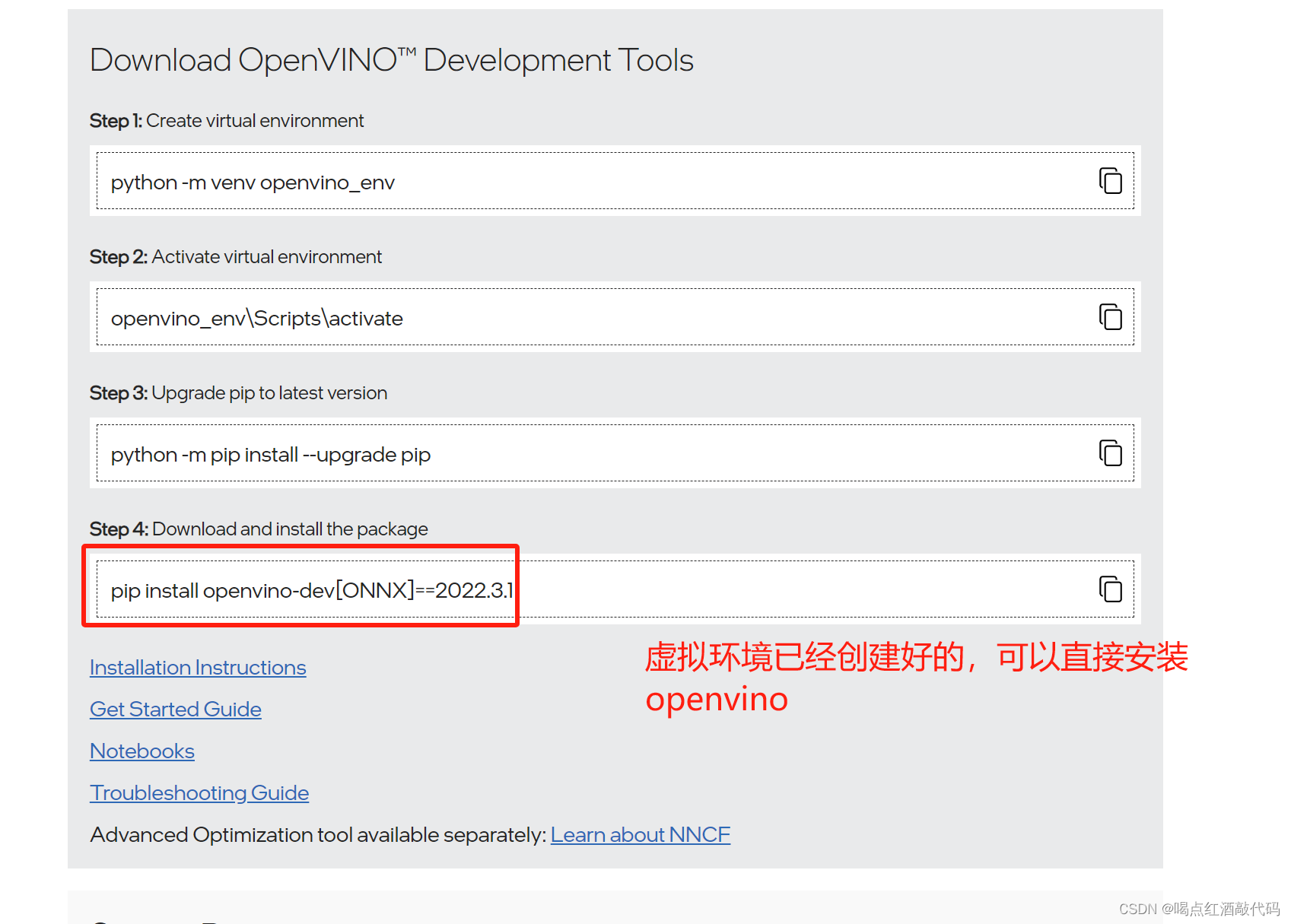Select the openvino_env\Scripts\activate command text
Screen dimensions: 1291x924
click(257, 318)
